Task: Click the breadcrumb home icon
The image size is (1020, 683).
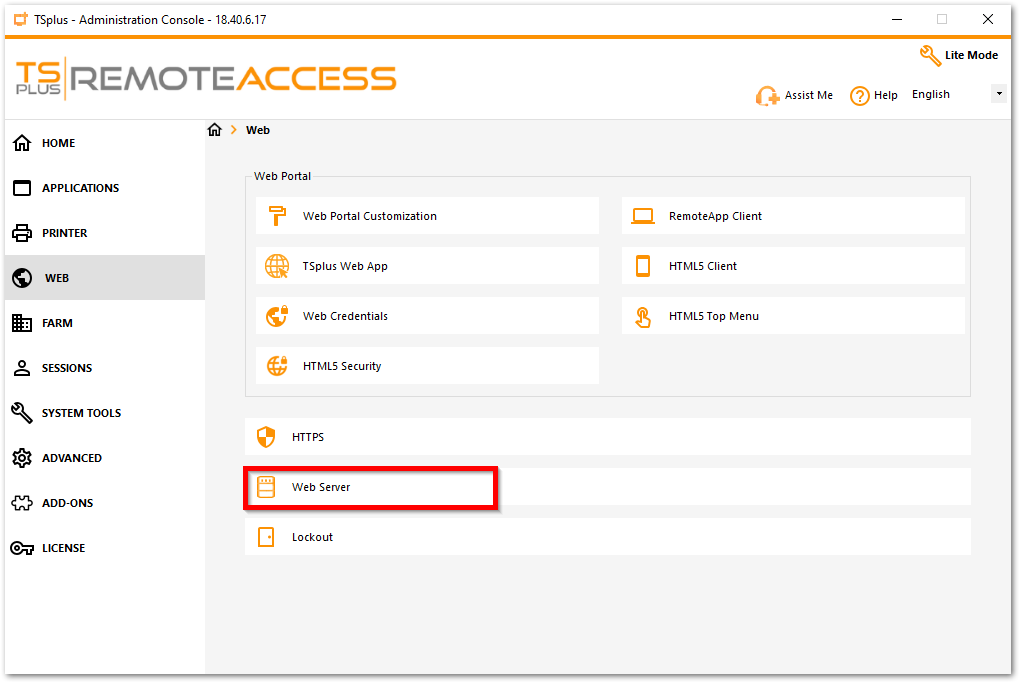Action: click(215, 129)
